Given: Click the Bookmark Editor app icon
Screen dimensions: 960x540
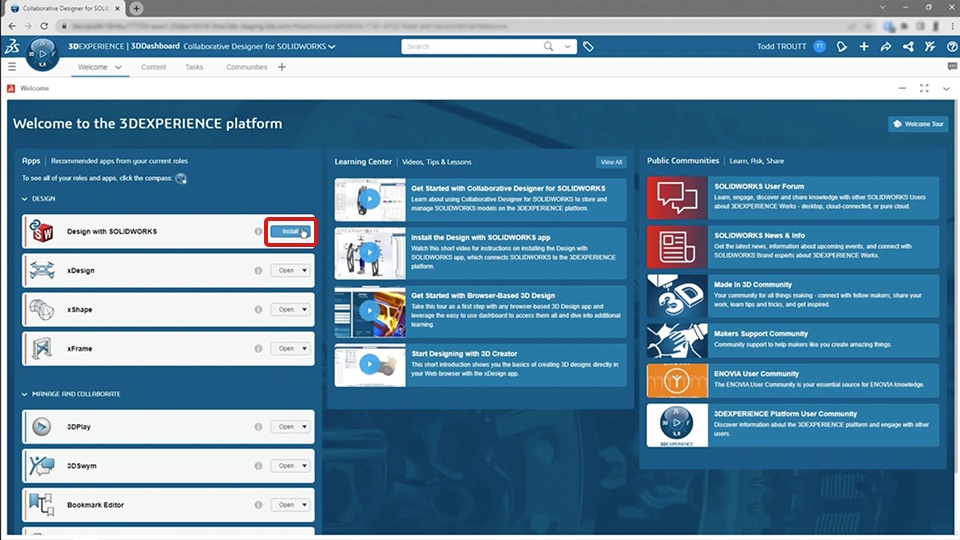Looking at the screenshot, I should point(42,505).
